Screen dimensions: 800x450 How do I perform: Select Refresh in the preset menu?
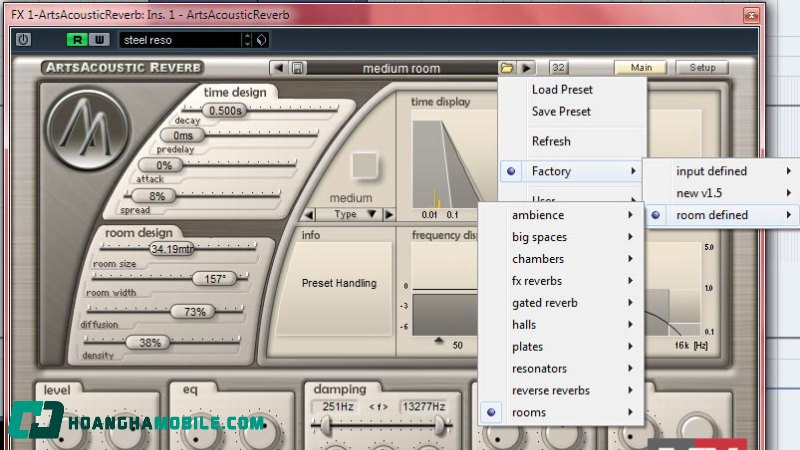[551, 141]
